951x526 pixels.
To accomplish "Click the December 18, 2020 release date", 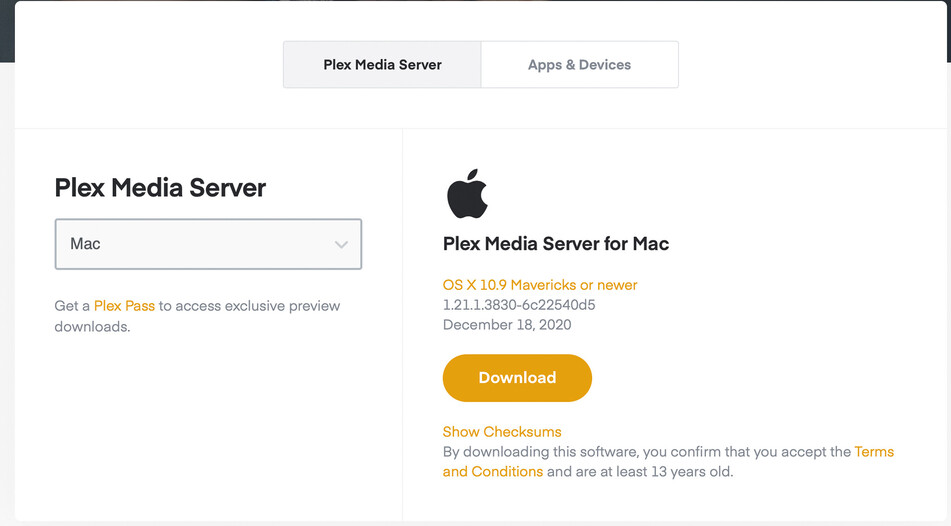I will [x=507, y=325].
